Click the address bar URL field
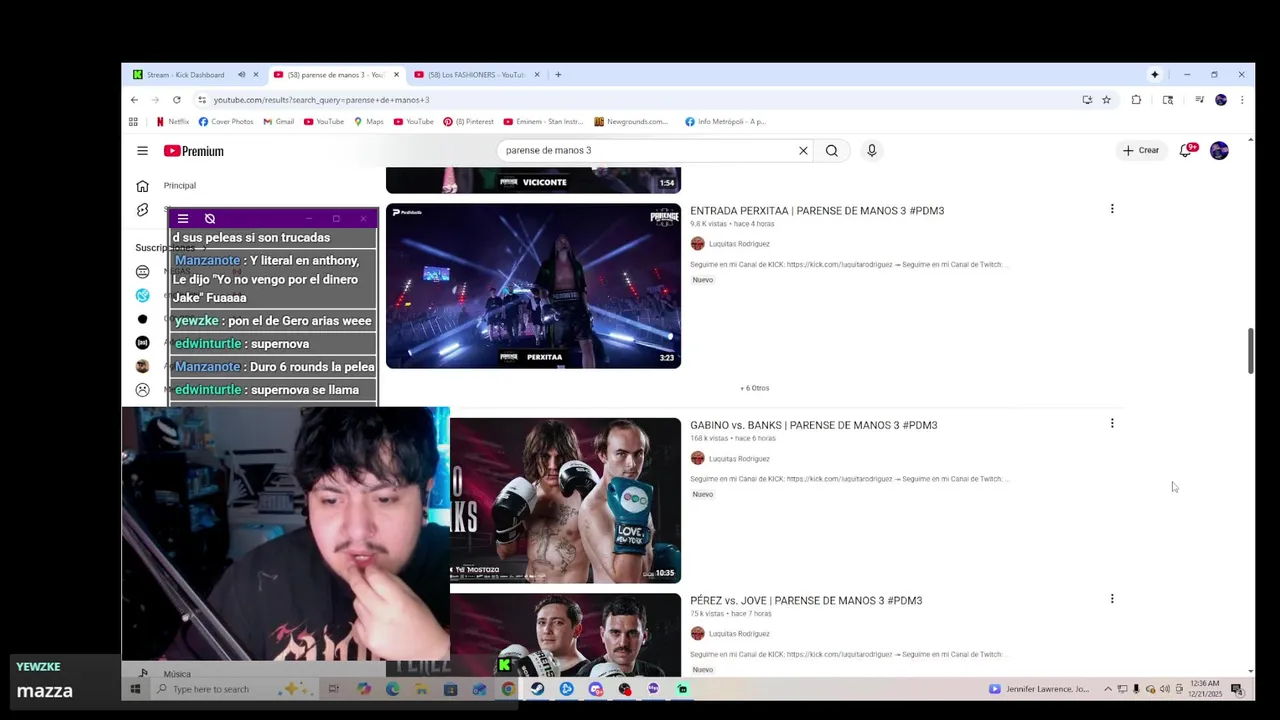Viewport: 1280px width, 720px height. click(640, 100)
